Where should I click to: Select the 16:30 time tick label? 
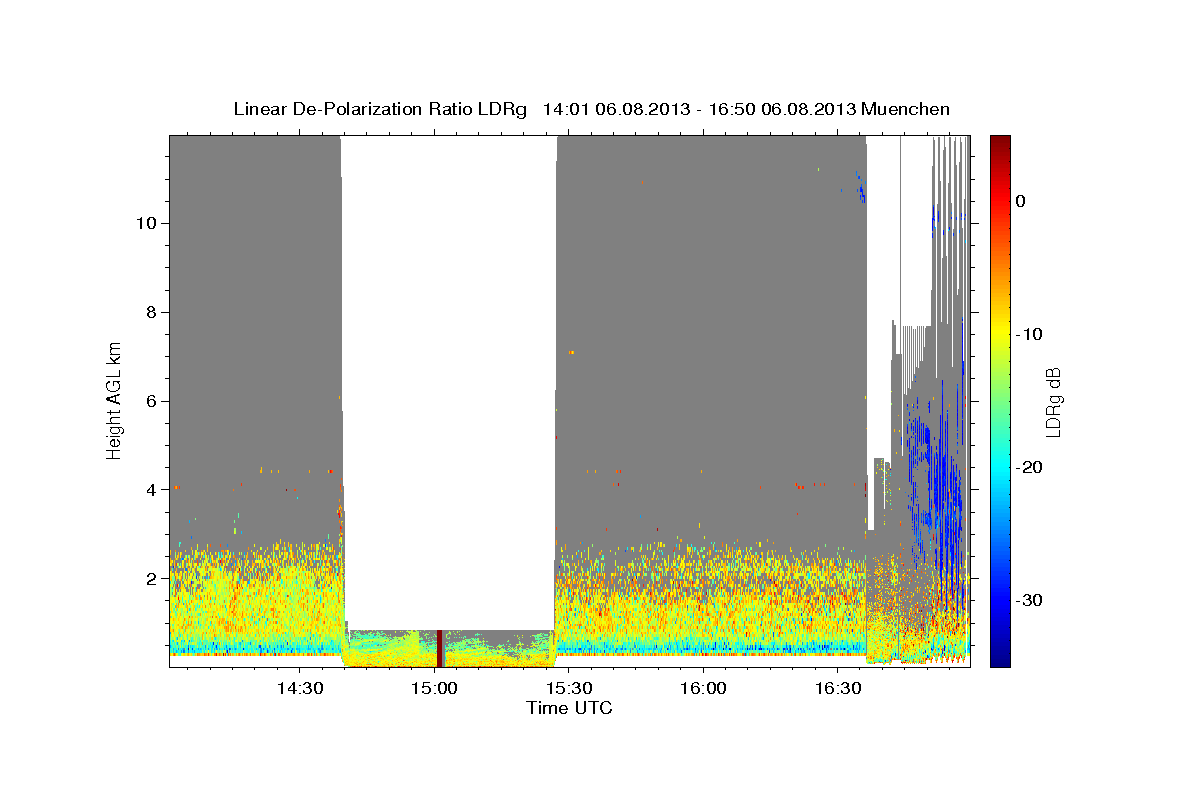(x=838, y=689)
